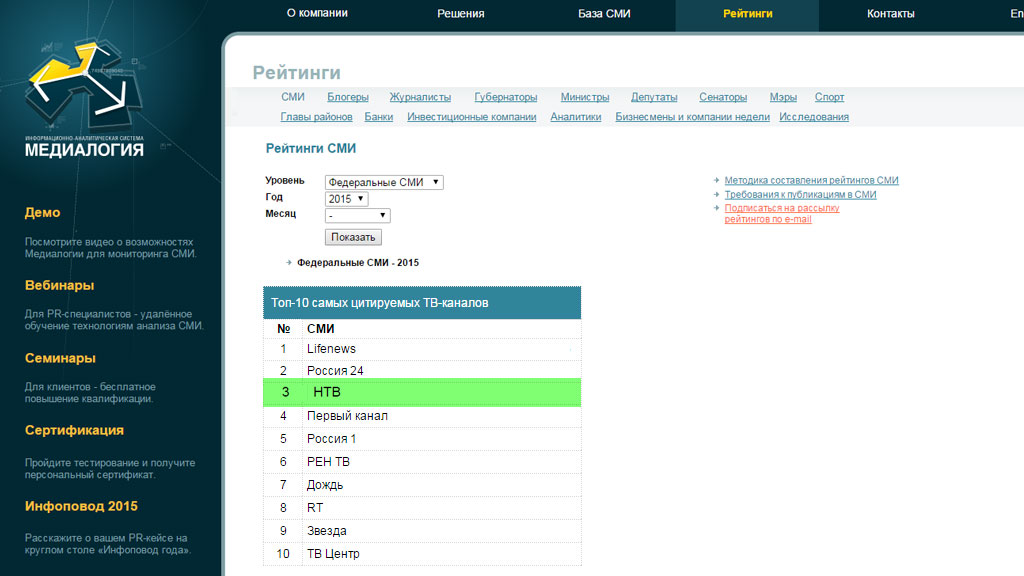This screenshot has width=1024, height=576.
Task: Select the Рейтинги top tab
Action: pyautogui.click(x=747, y=14)
